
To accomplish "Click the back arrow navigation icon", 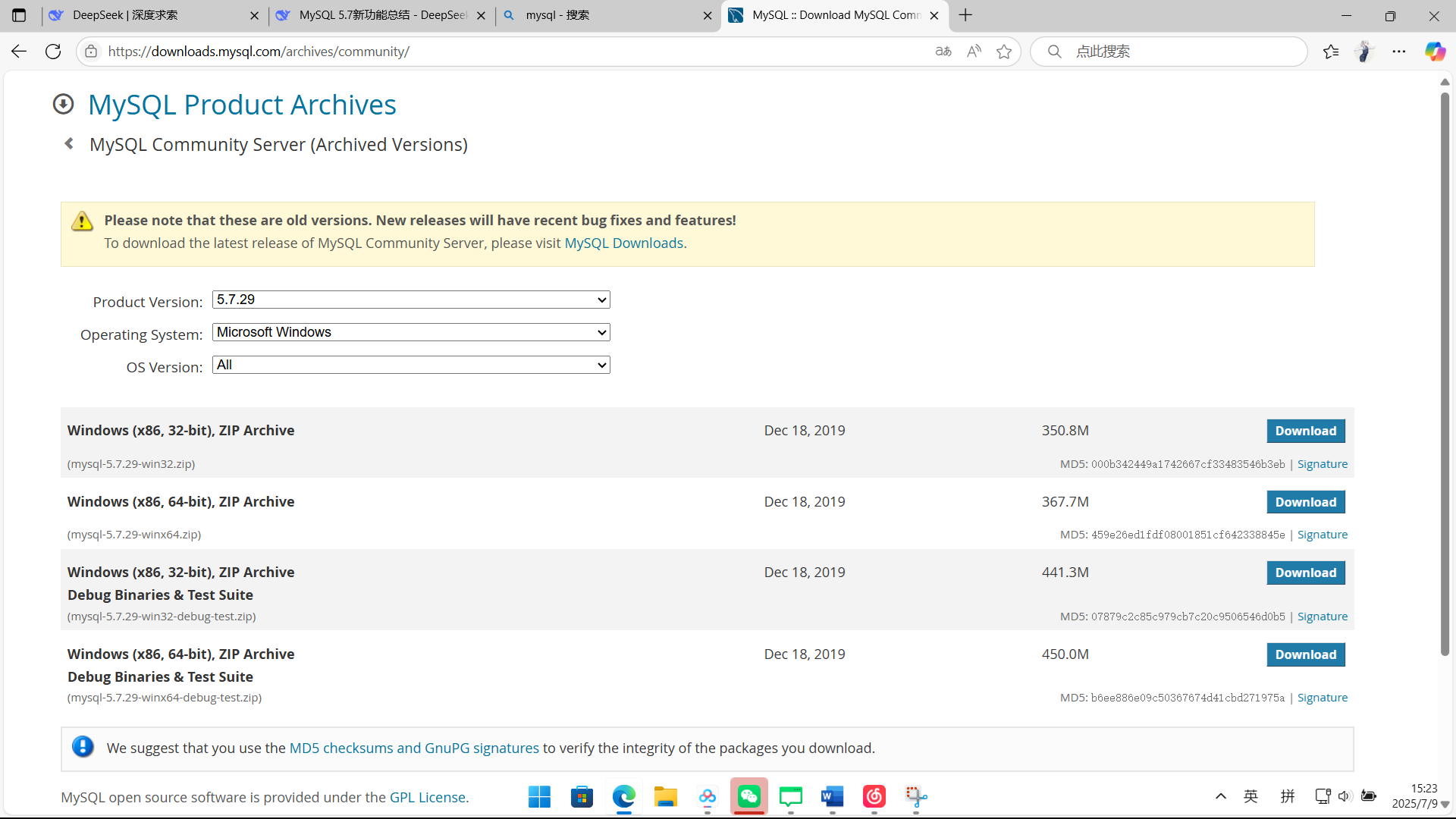I will (x=19, y=52).
